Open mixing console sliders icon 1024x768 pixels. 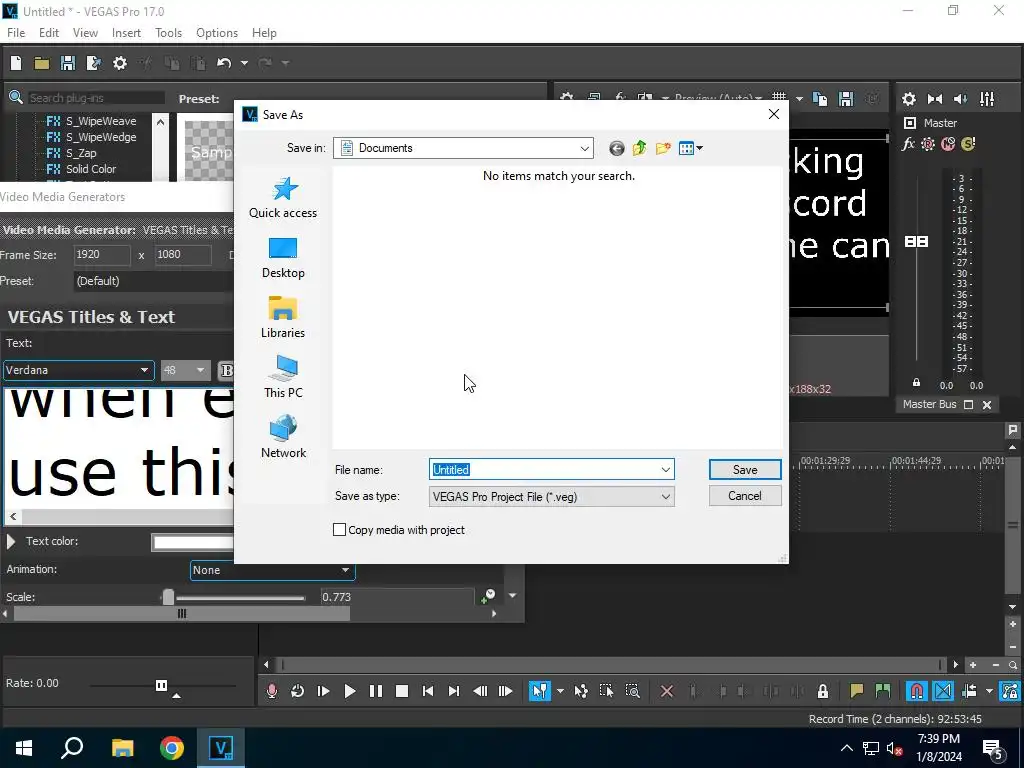(987, 99)
